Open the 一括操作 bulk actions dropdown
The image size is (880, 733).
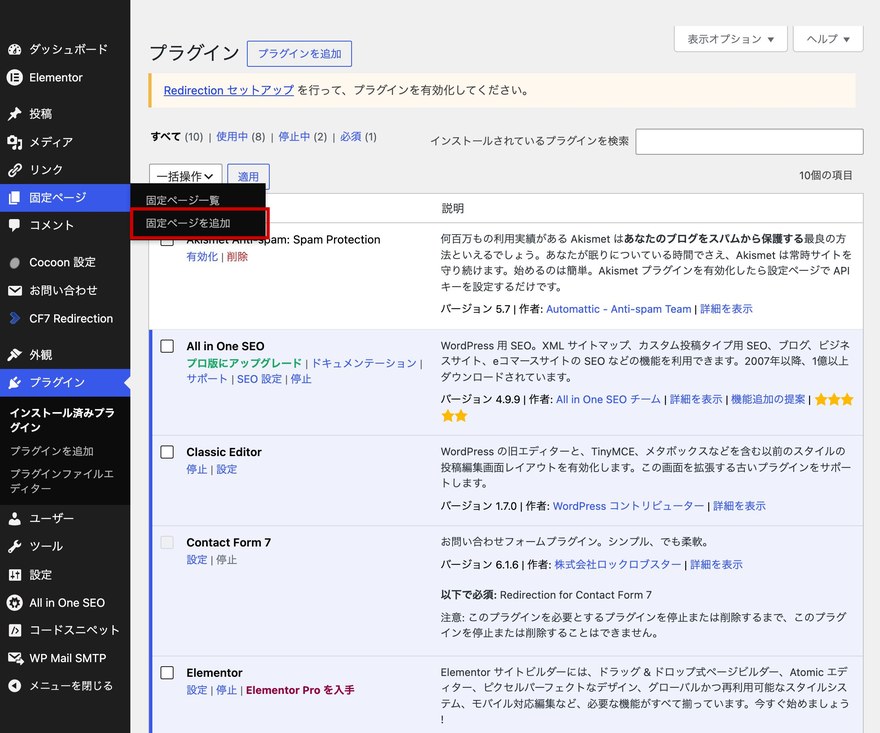coord(186,176)
